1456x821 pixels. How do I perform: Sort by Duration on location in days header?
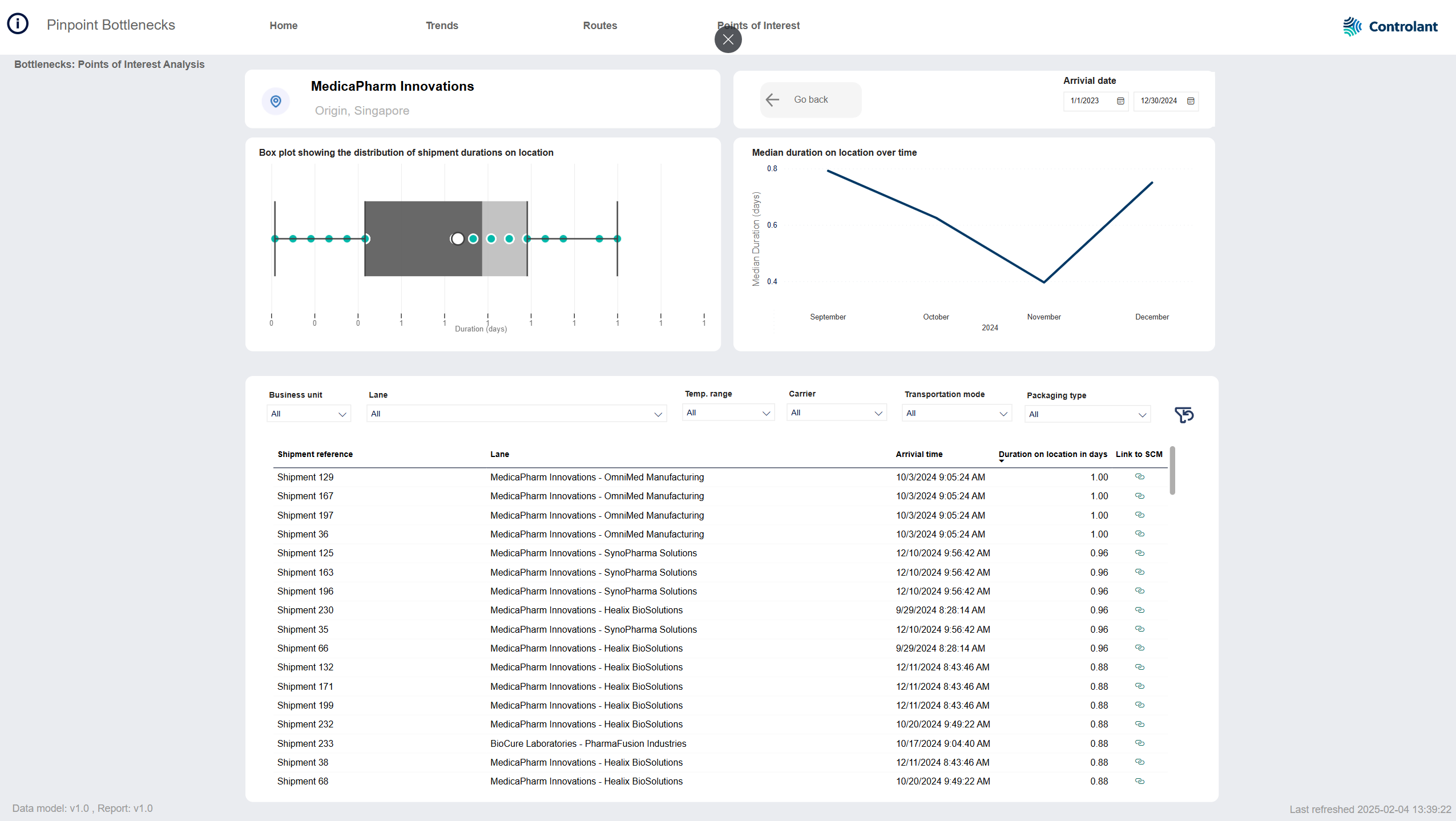coord(1052,454)
